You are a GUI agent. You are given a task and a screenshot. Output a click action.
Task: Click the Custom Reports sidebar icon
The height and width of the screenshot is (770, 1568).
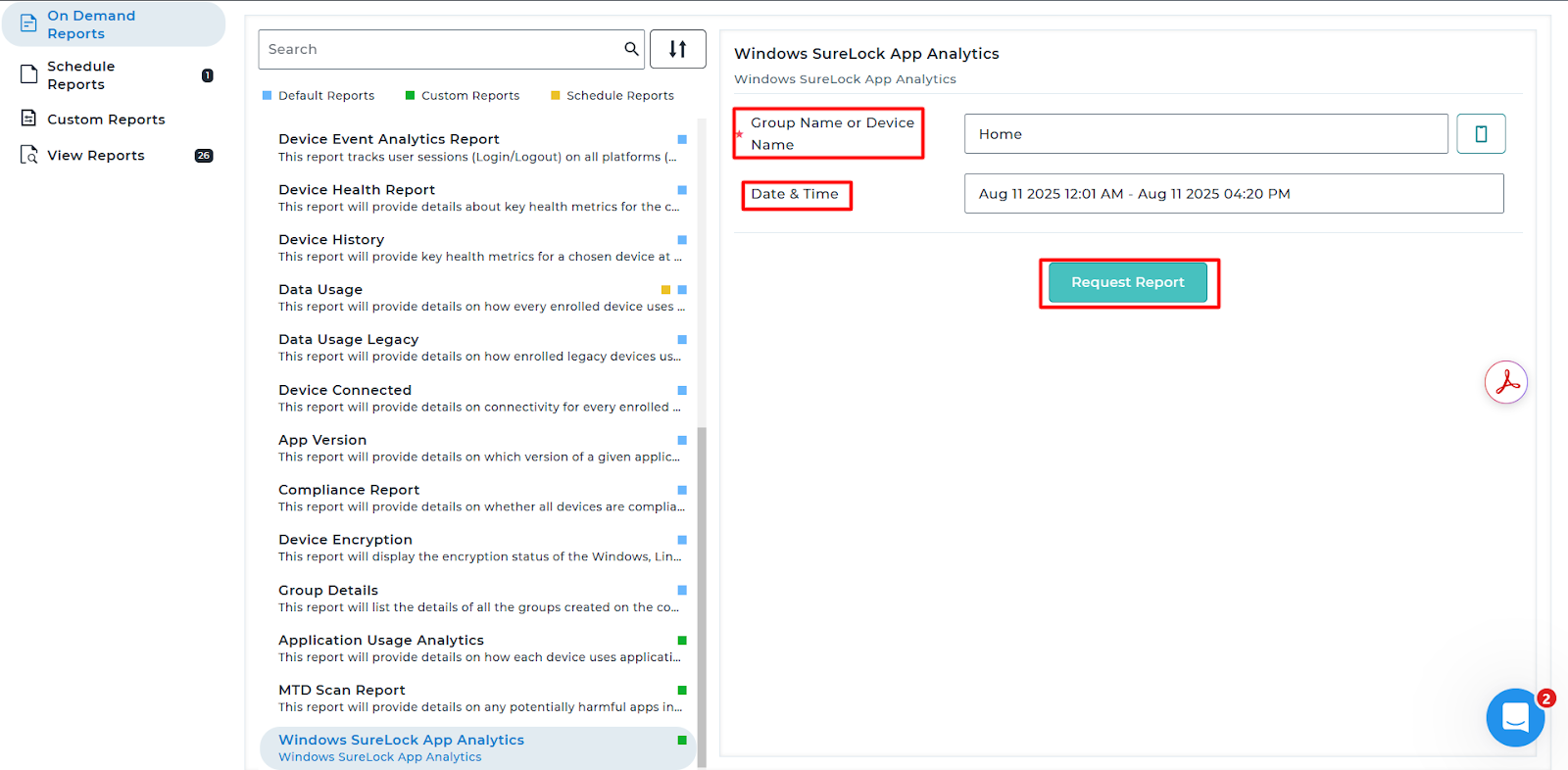tap(28, 119)
